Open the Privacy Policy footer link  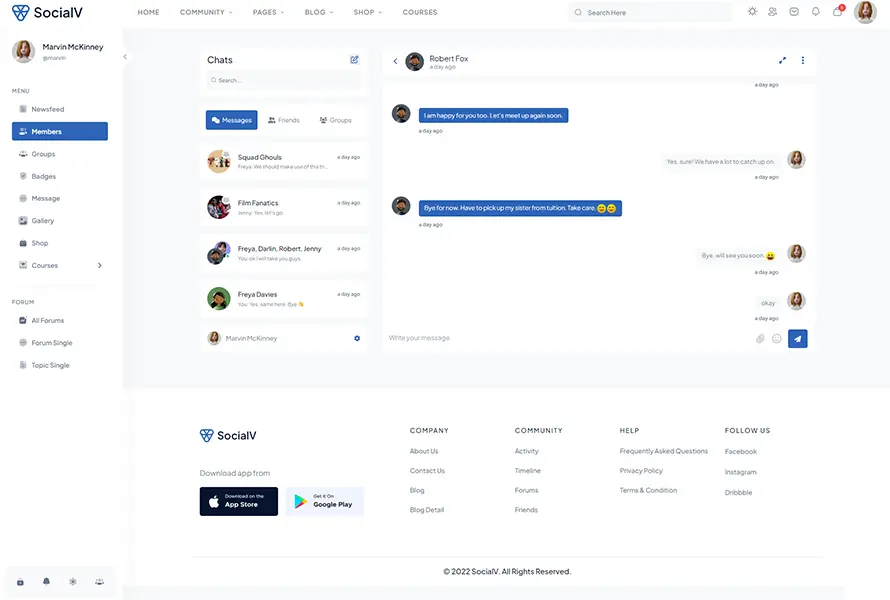[641, 471]
